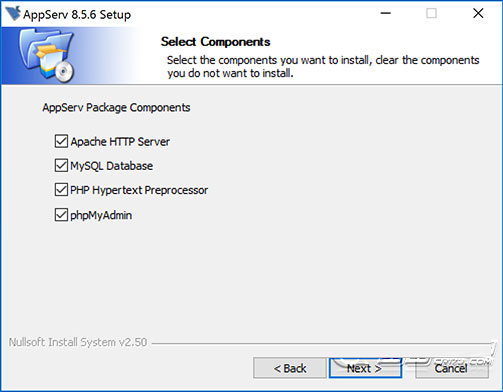Untick the phpMyAdmin checkbox
503x392 pixels.
click(61, 215)
